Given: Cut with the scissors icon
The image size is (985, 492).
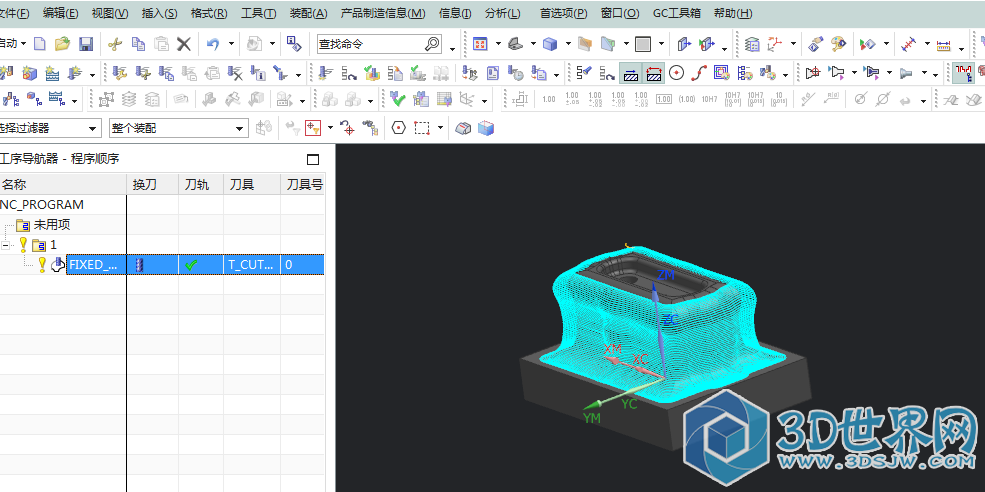Looking at the screenshot, I should 114,44.
